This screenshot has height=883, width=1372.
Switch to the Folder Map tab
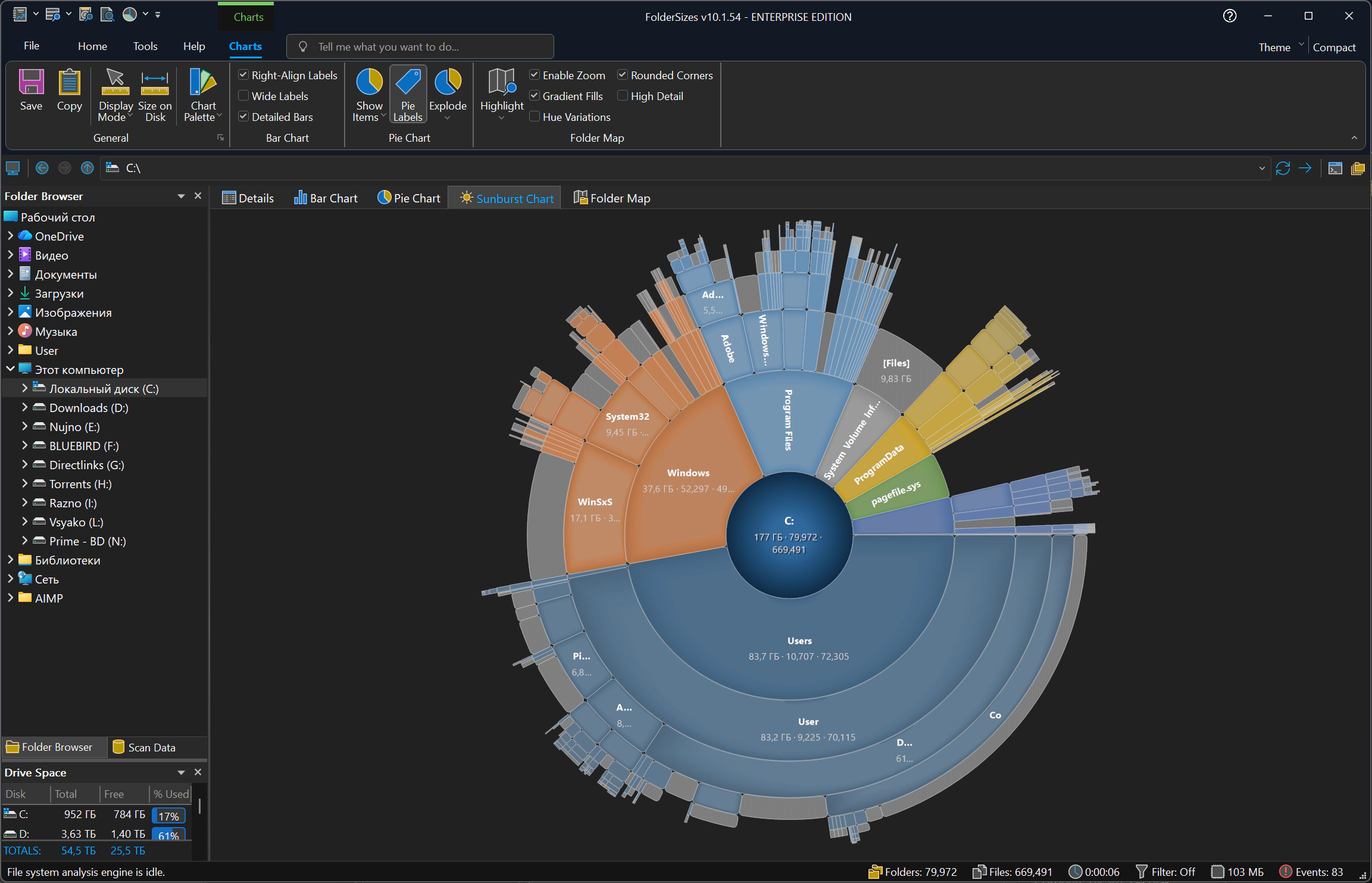(612, 198)
